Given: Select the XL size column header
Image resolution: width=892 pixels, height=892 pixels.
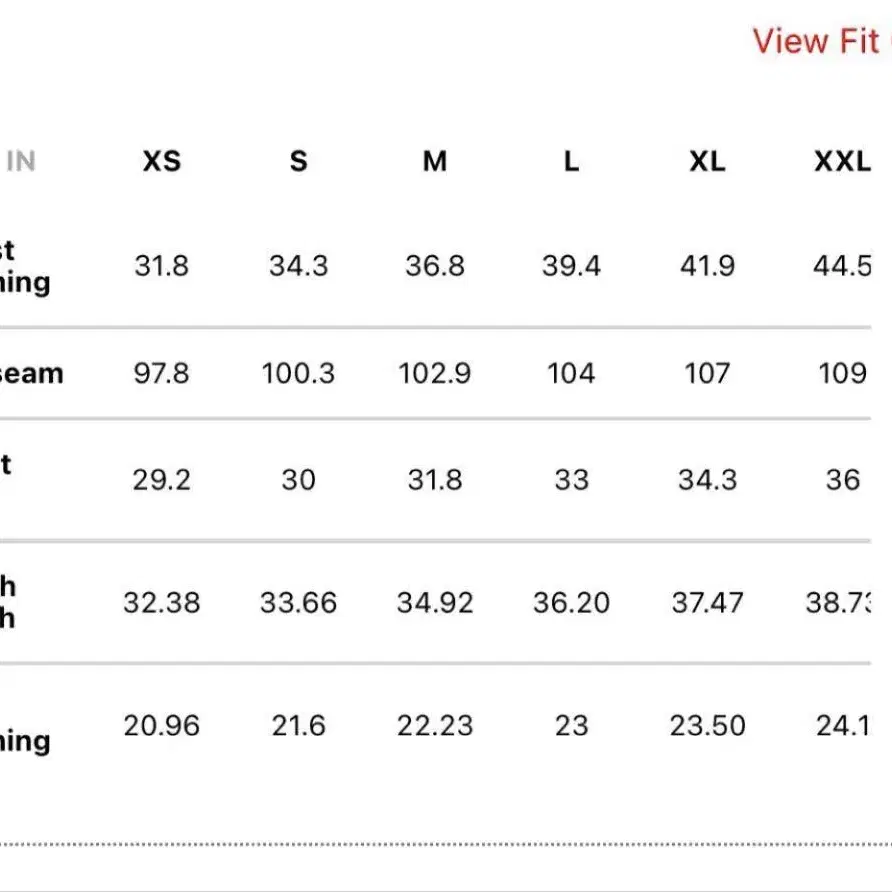Looking at the screenshot, I should [x=707, y=161].
